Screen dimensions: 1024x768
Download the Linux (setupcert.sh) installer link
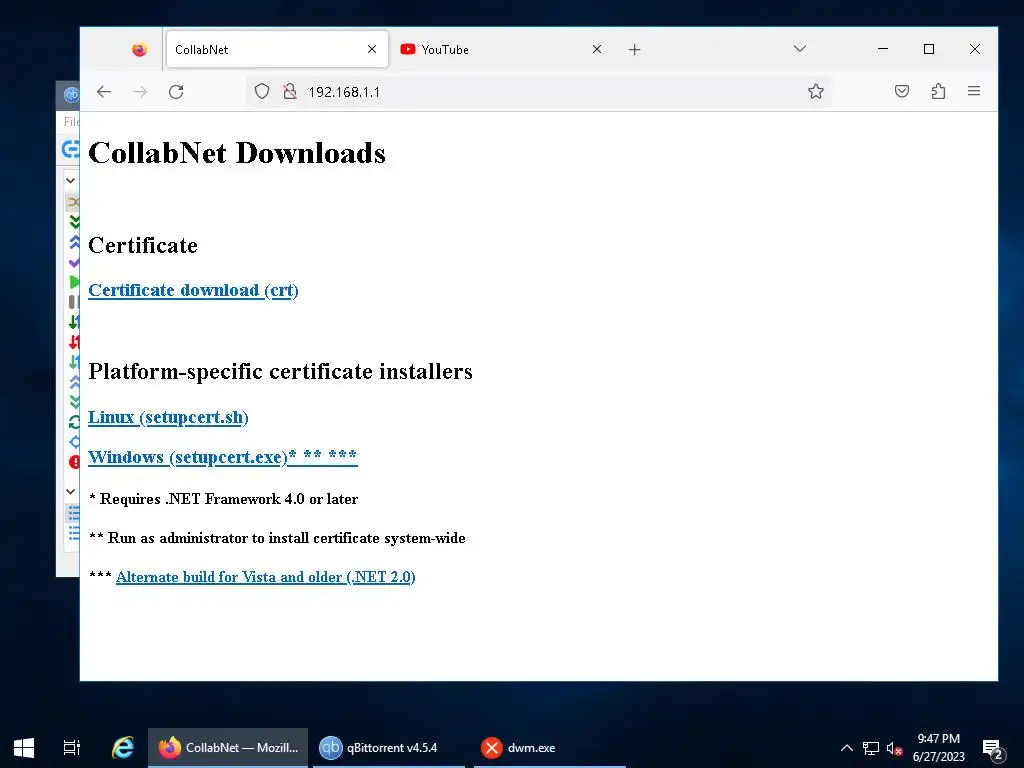(168, 417)
